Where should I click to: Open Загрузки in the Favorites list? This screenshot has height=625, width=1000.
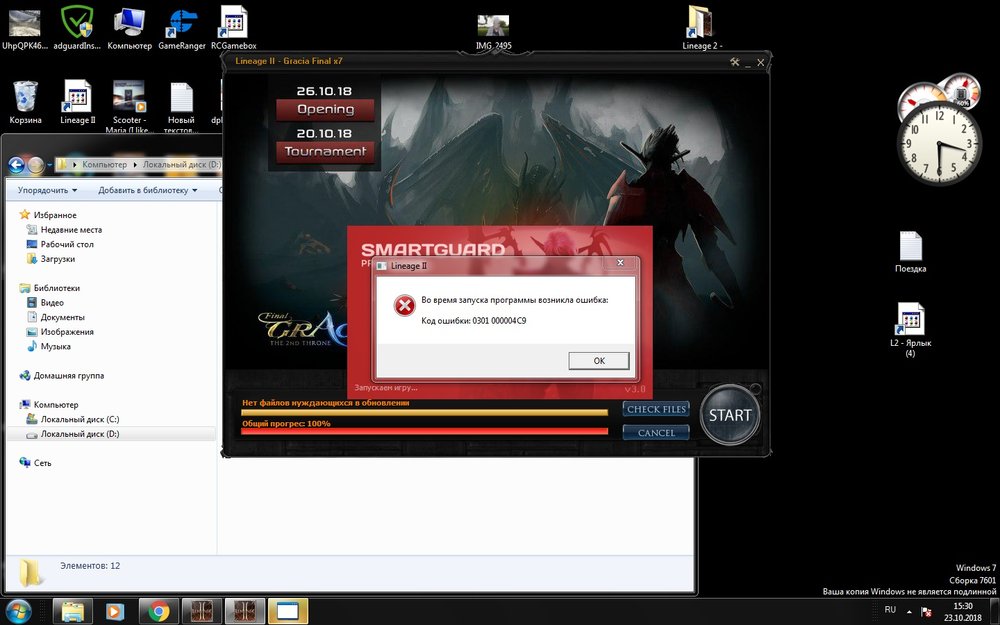point(57,259)
